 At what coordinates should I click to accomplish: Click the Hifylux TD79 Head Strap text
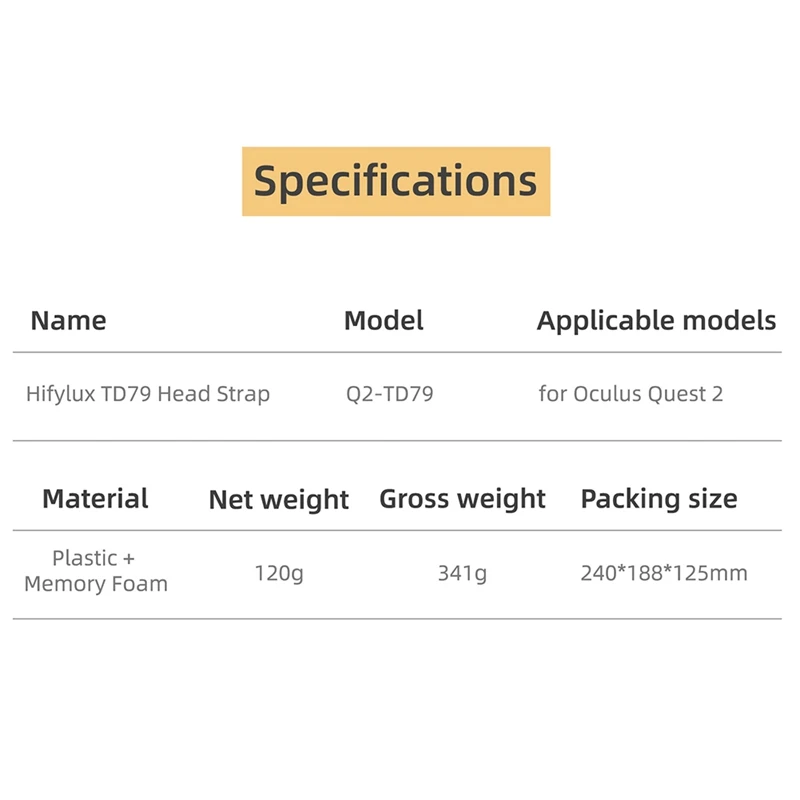(148, 394)
